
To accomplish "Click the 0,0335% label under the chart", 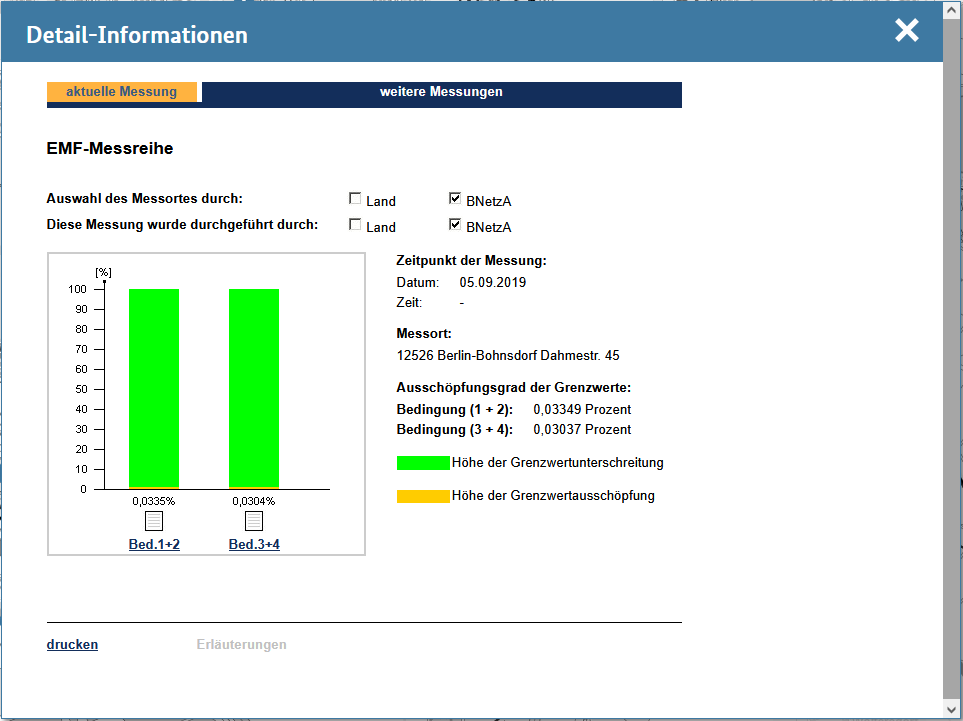I will 154,501.
